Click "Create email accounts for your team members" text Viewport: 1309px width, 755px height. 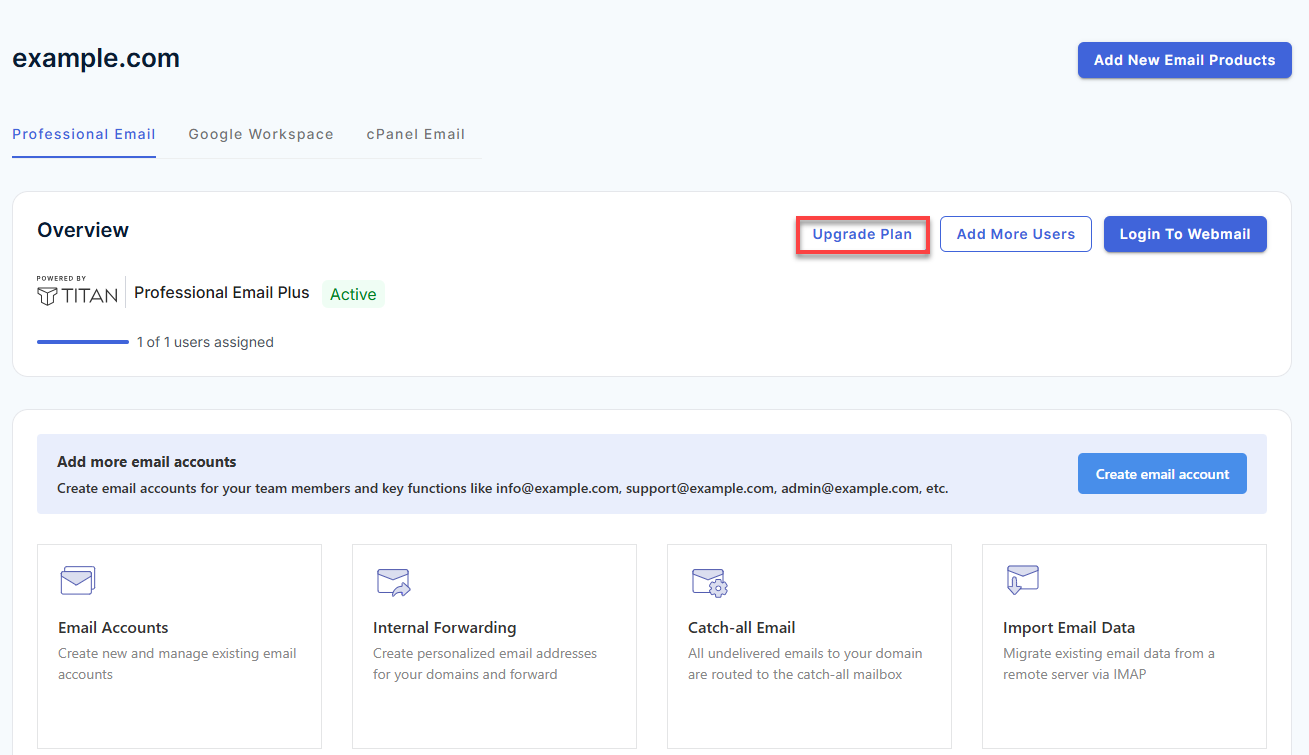[x=502, y=489]
